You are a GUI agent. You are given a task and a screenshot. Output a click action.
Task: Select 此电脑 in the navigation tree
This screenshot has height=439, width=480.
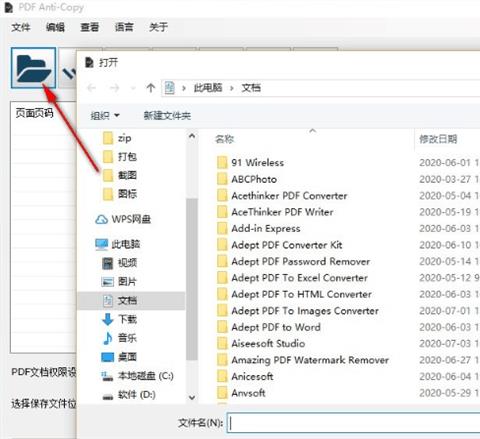(x=118, y=244)
